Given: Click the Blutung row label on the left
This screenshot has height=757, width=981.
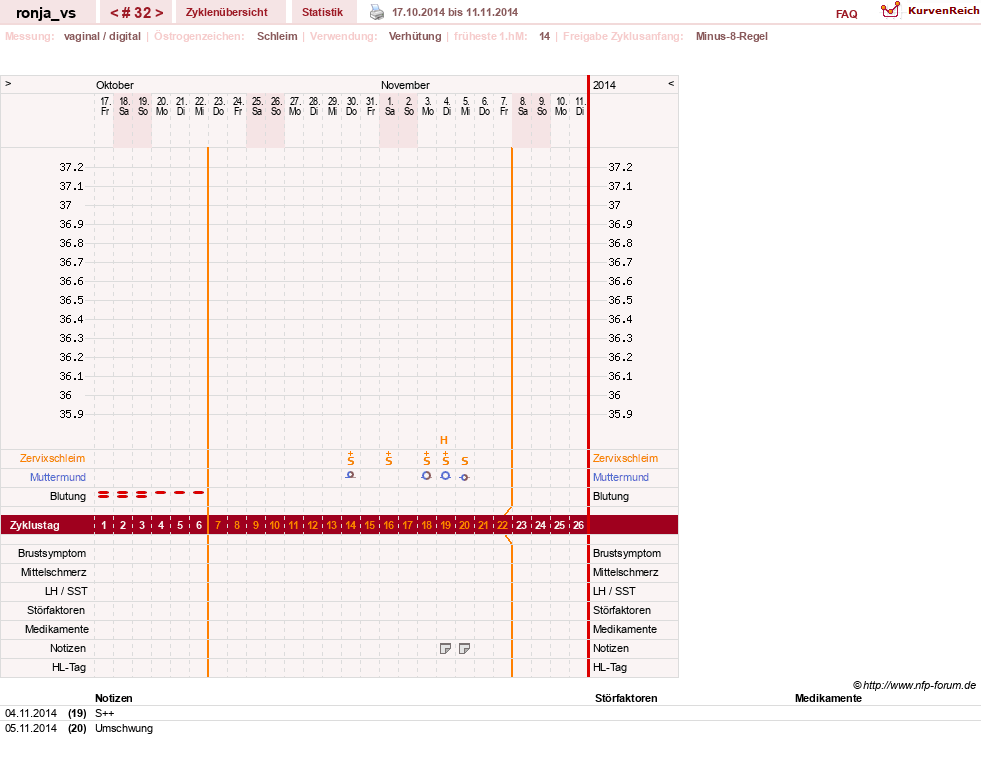Looking at the screenshot, I should point(68,496).
